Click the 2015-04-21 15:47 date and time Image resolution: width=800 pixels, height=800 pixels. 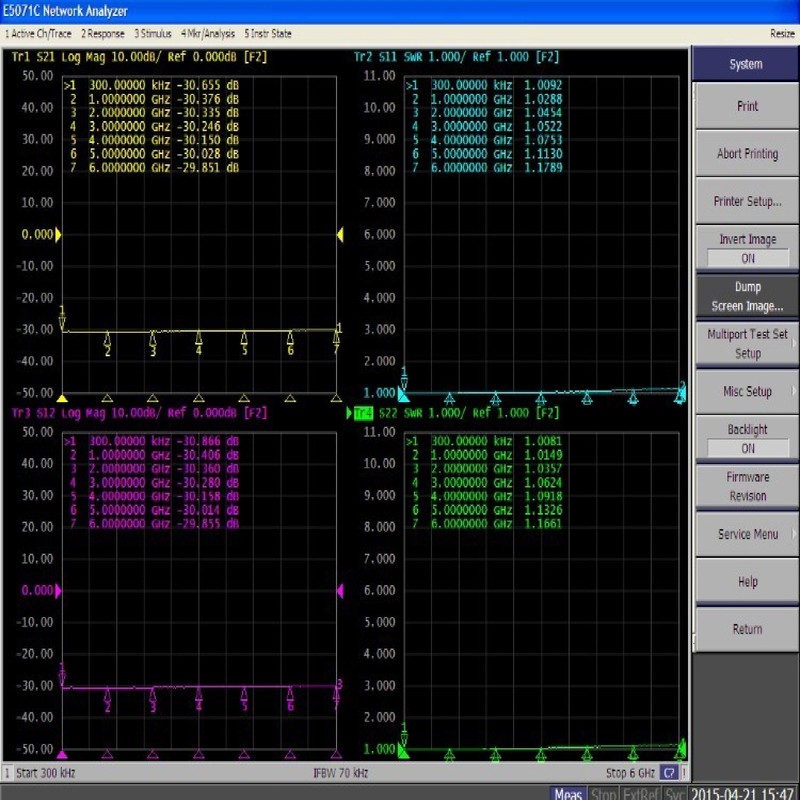(x=742, y=793)
